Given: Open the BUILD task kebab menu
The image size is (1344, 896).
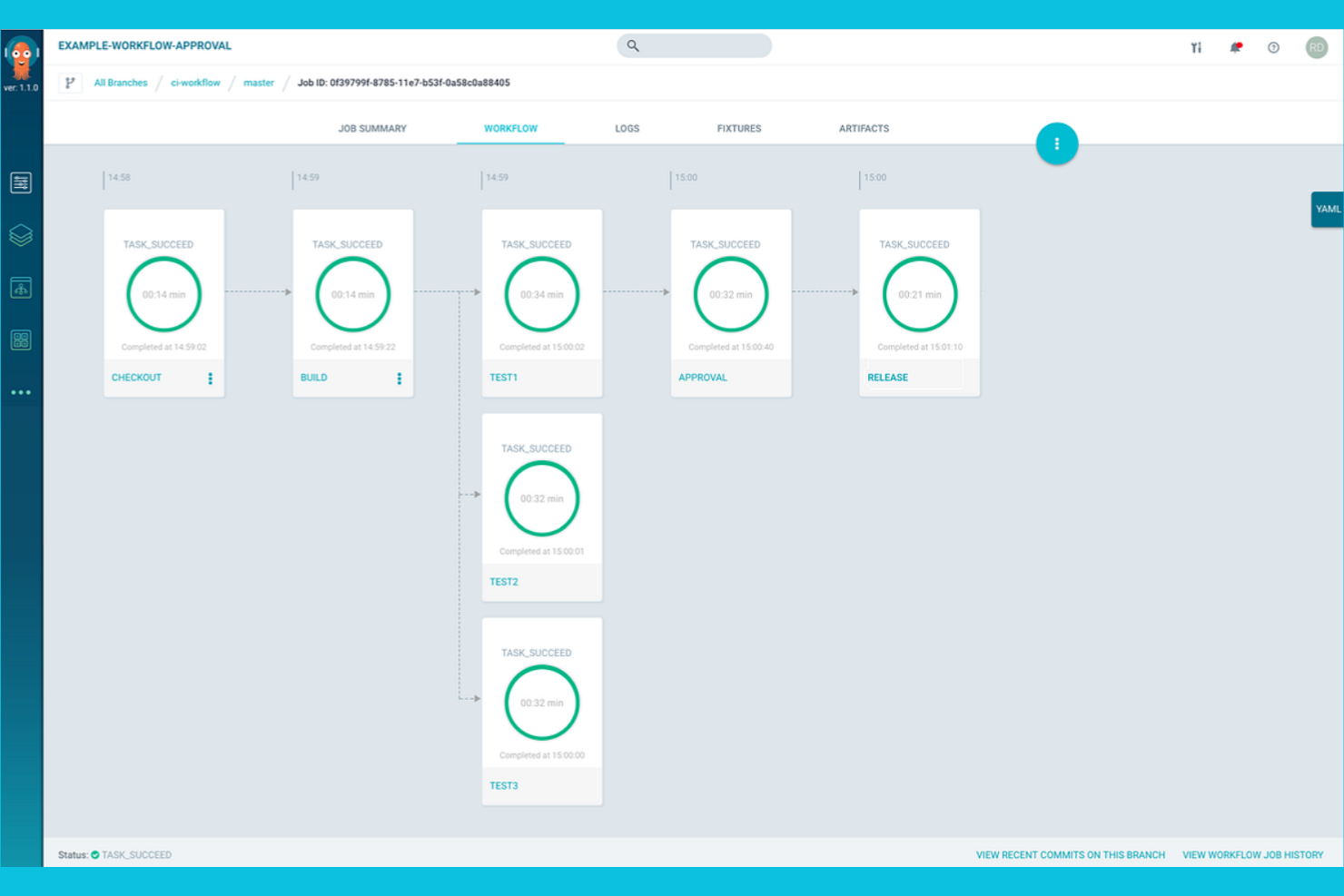Looking at the screenshot, I should tap(400, 378).
